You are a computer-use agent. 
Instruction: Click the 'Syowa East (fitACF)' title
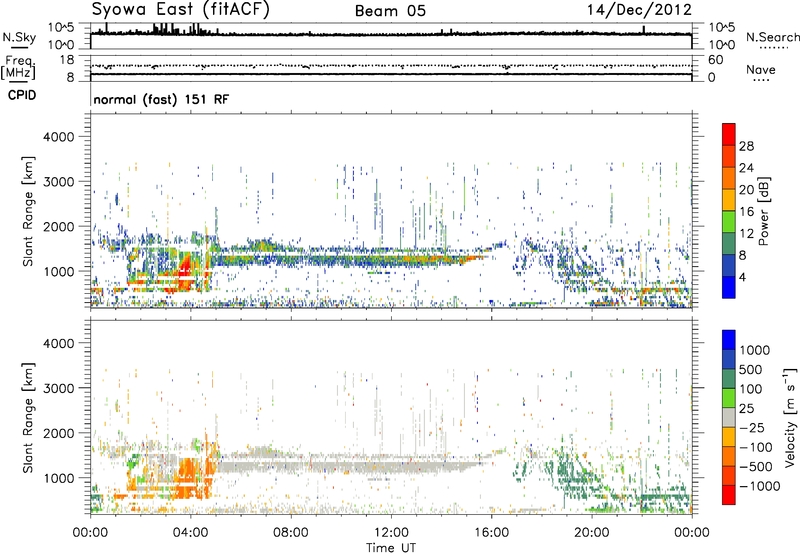180,9
